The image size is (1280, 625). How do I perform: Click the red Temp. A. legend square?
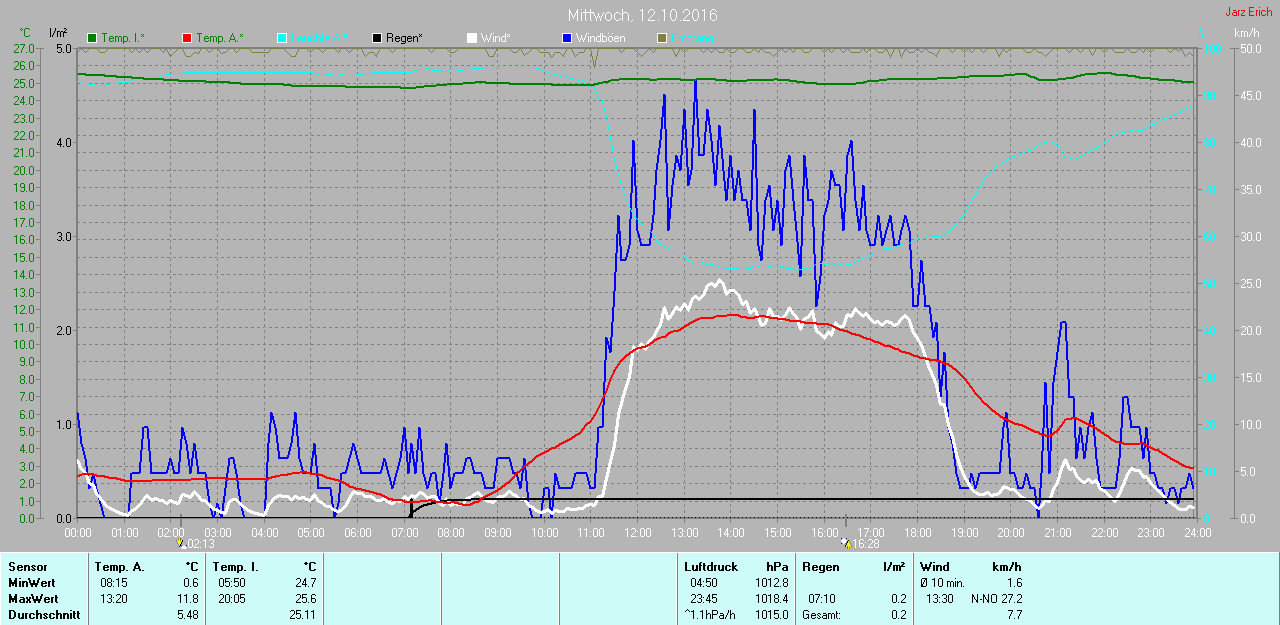click(x=187, y=38)
